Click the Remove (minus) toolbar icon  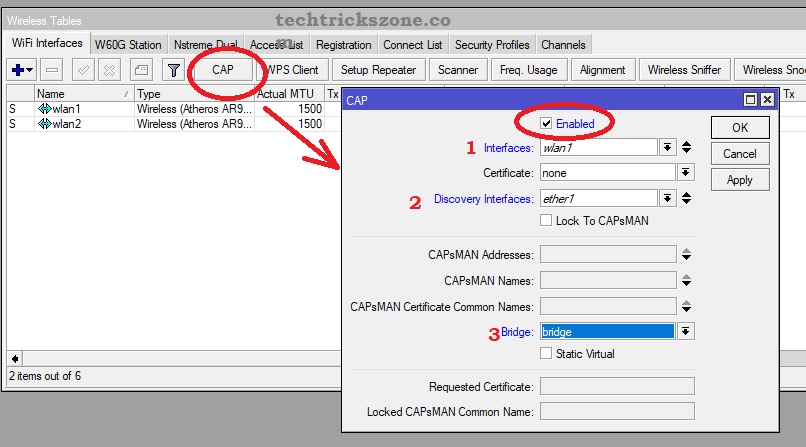pos(54,70)
